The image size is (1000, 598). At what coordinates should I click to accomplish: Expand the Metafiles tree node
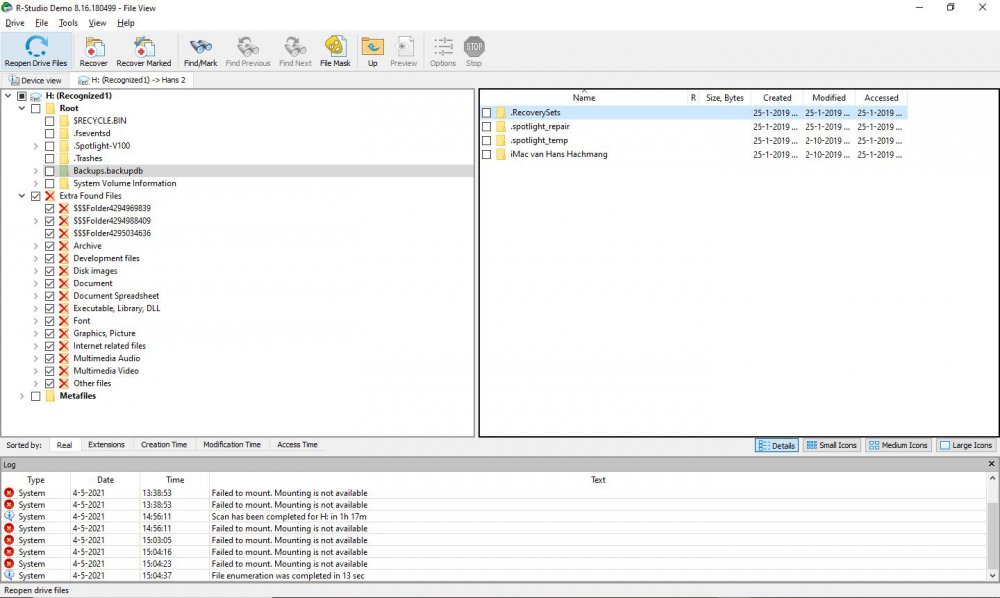tap(22, 396)
